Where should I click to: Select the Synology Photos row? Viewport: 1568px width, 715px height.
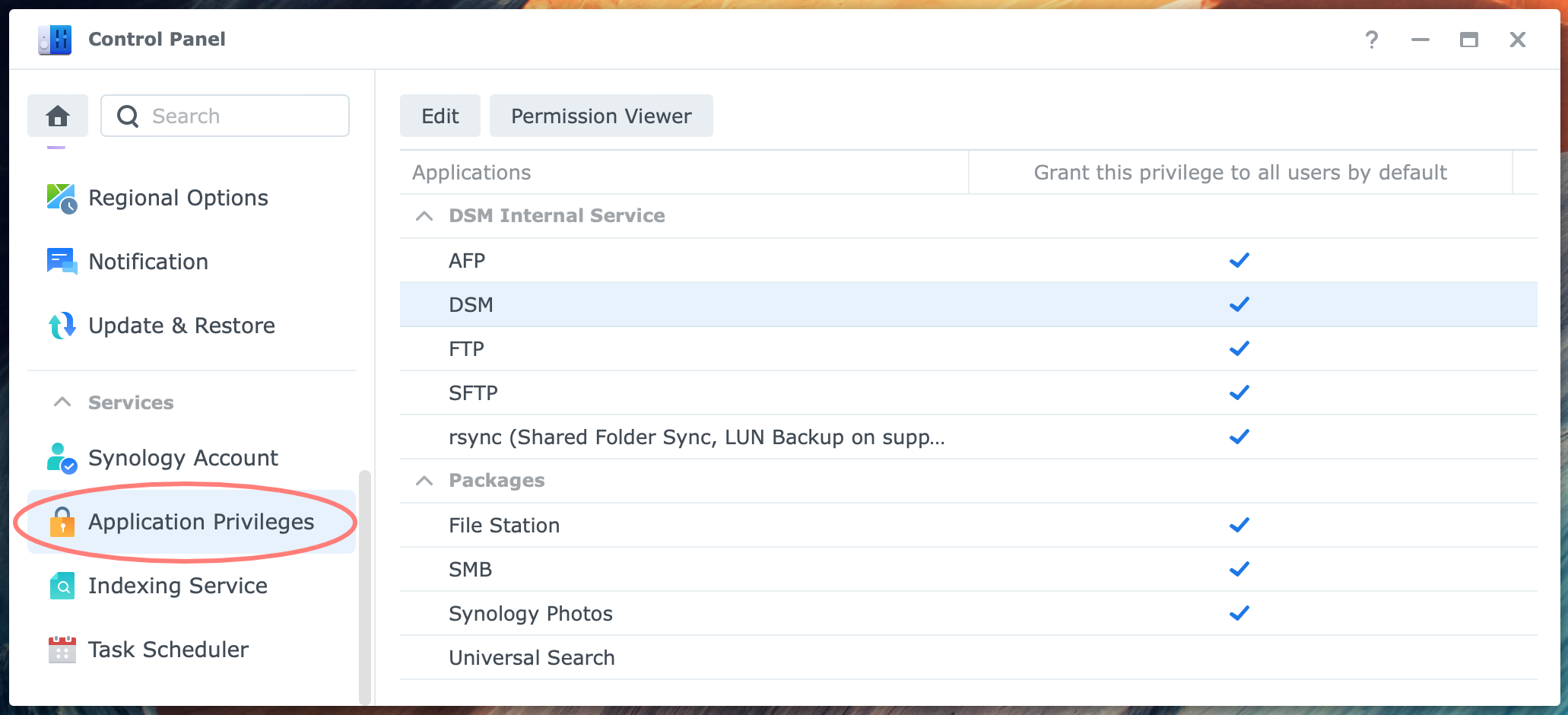(969, 613)
